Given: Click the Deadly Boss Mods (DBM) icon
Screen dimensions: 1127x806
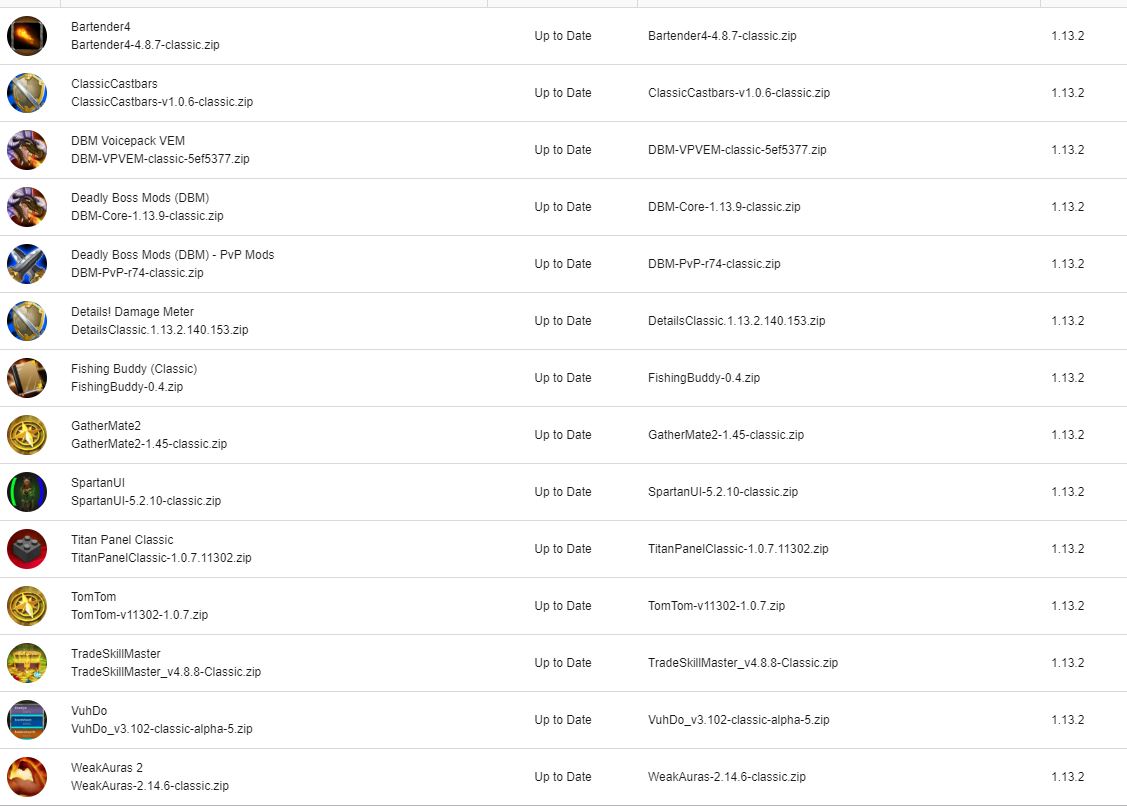Looking at the screenshot, I should [27, 207].
